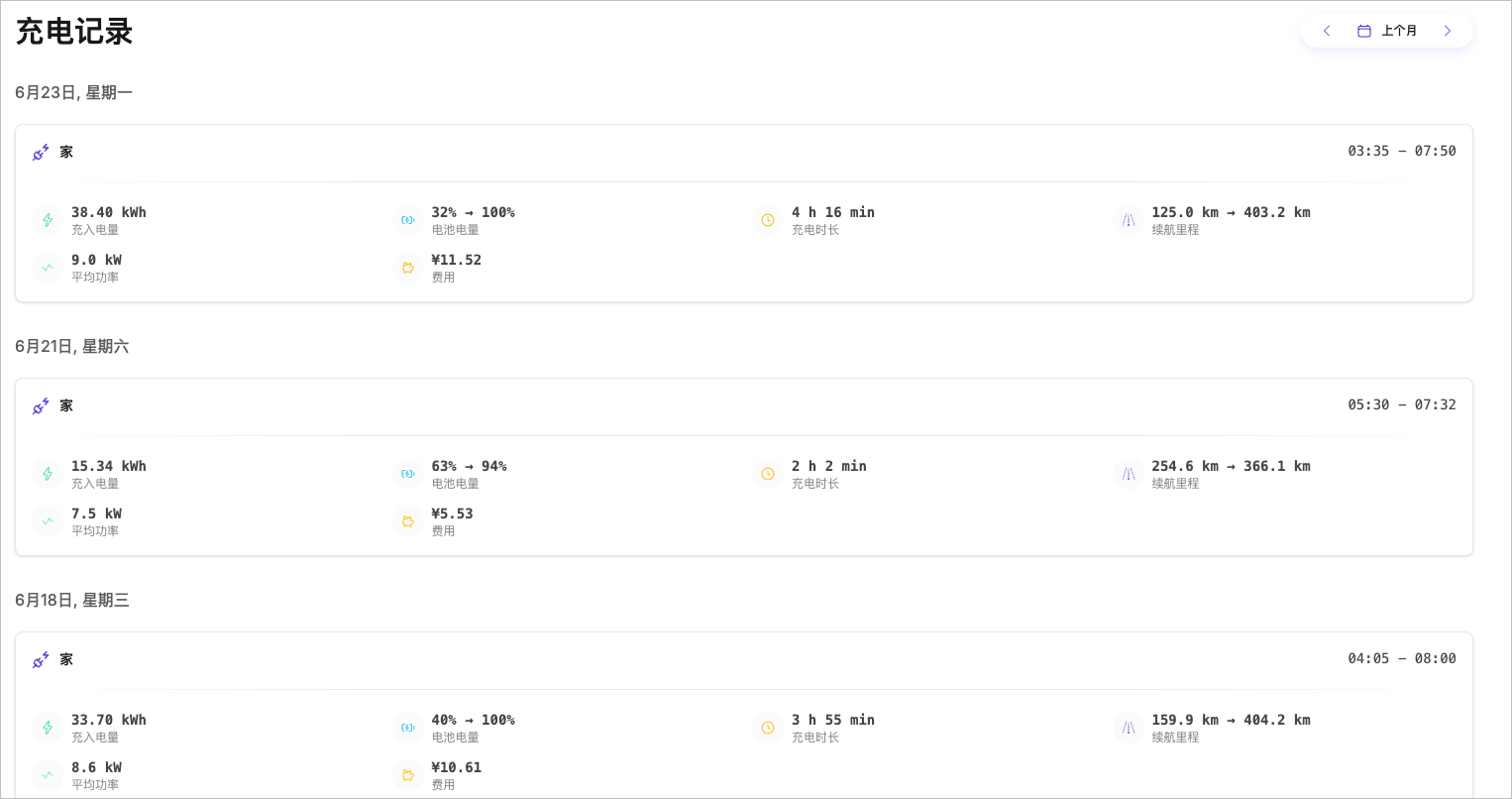This screenshot has height=799, width=1512.
Task: Click the road icon beside 159.9 km range
Action: click(1129, 728)
